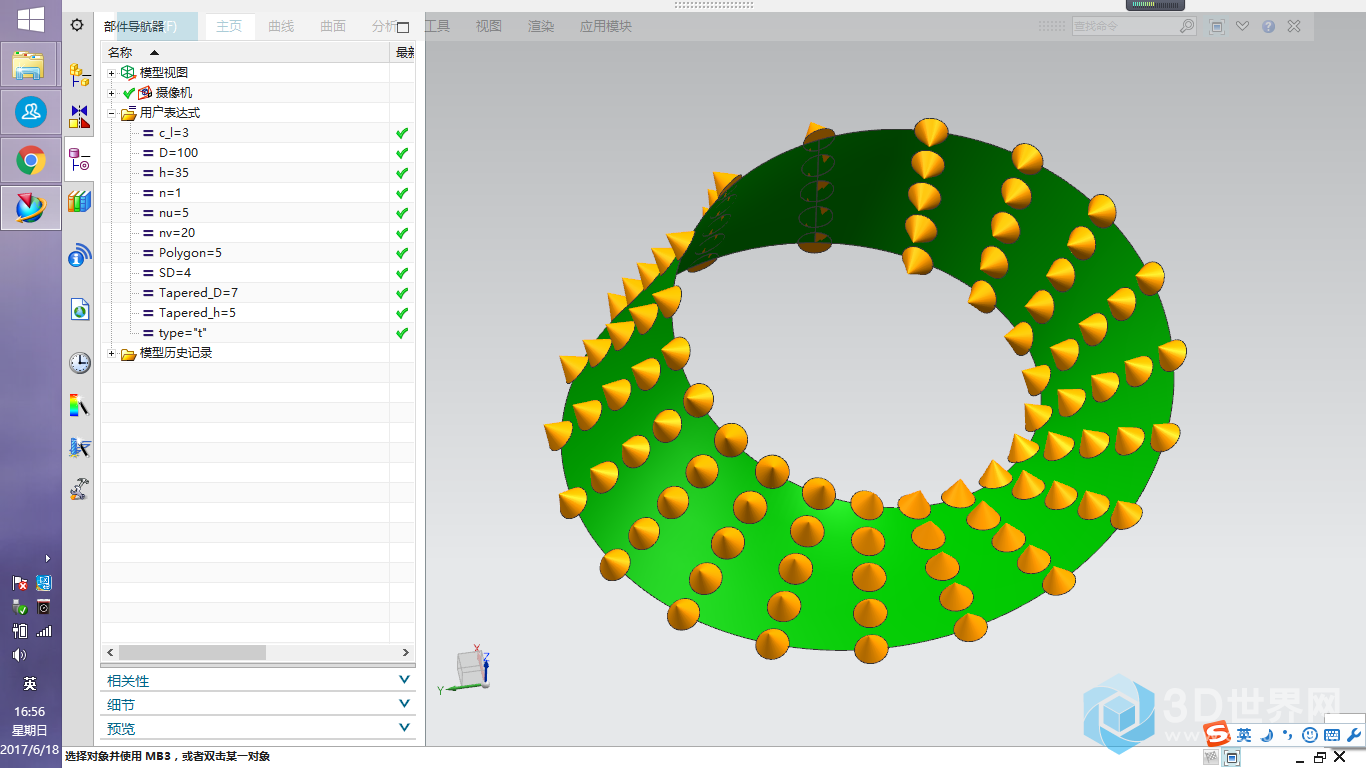
Task: Switch to the 渲染 ribbon tab
Action: click(541, 26)
